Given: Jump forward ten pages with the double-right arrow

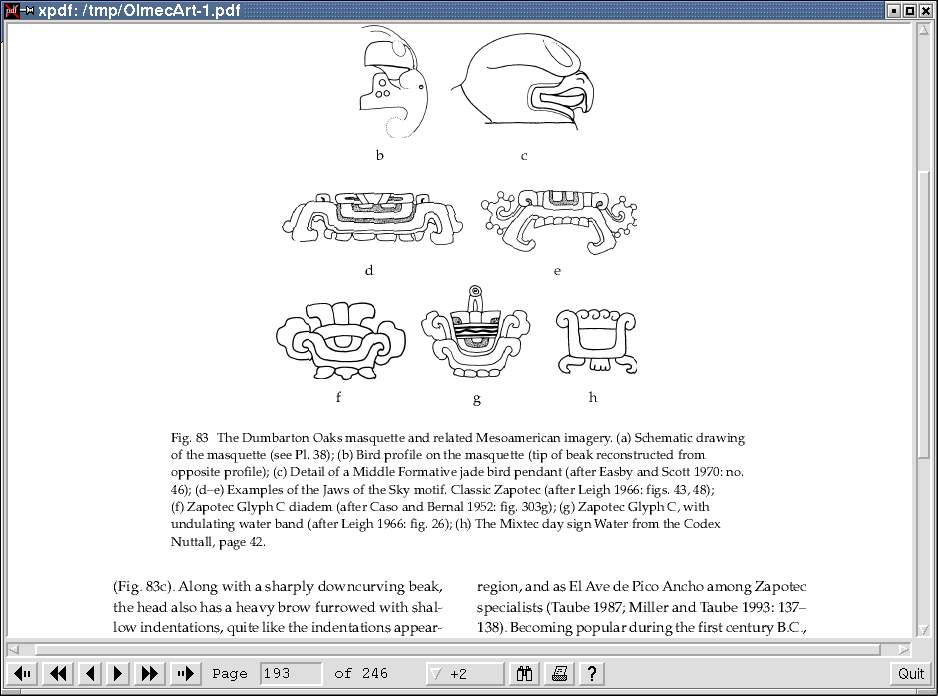Looking at the screenshot, I should pos(150,674).
